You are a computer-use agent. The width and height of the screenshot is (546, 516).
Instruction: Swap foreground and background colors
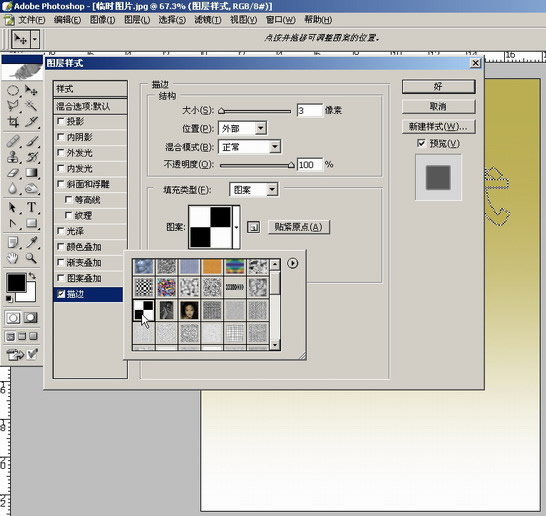point(32,276)
